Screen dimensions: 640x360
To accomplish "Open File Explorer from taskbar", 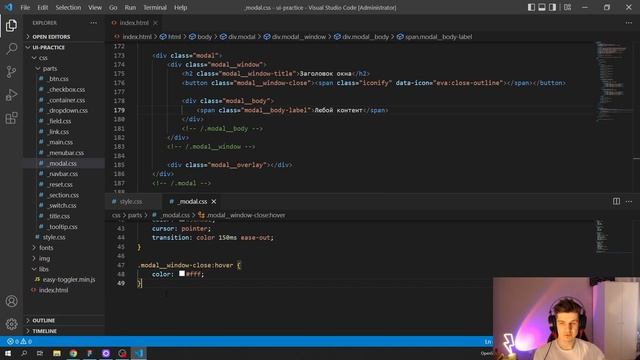I will [x=57, y=353].
